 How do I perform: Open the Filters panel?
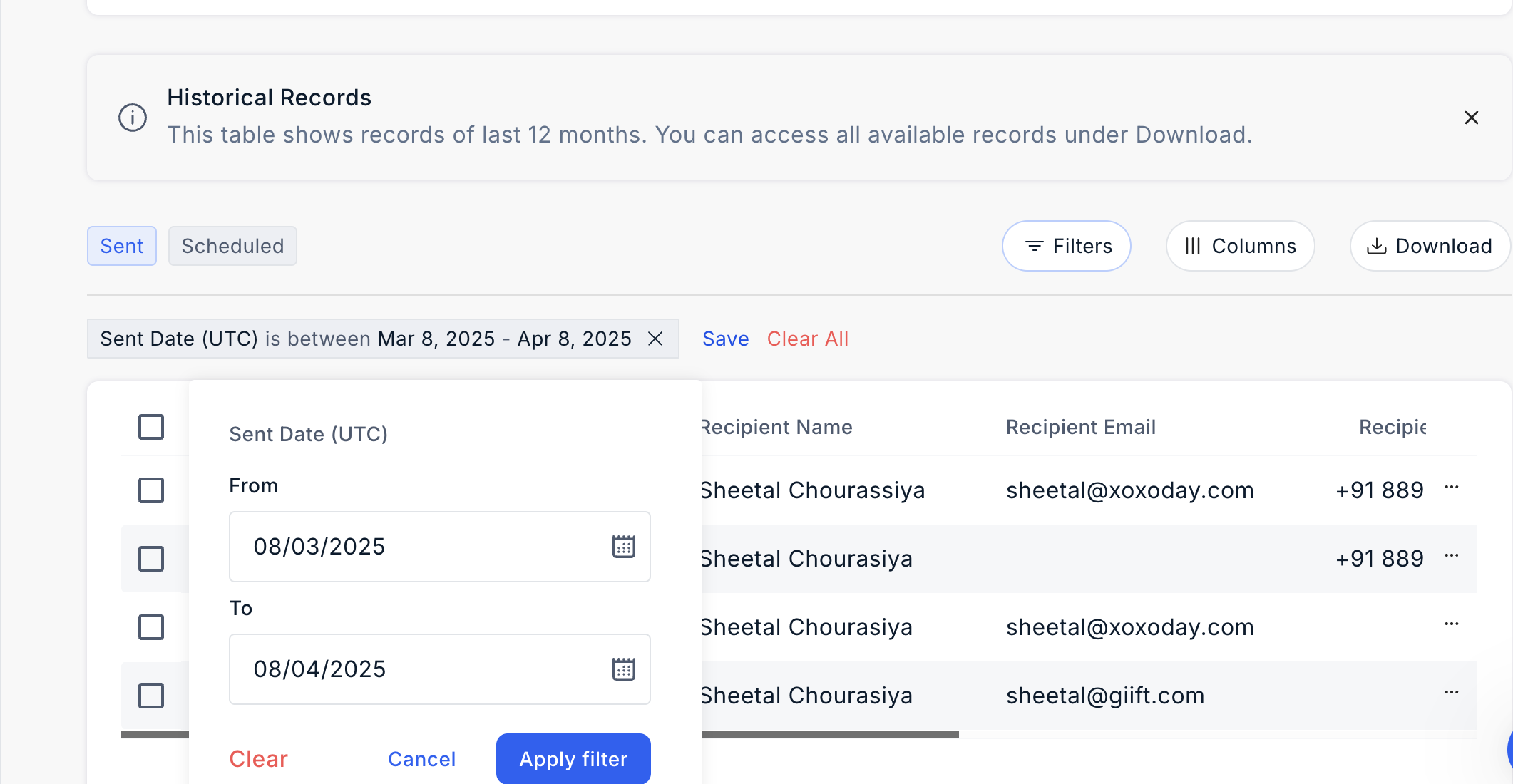click(1067, 246)
